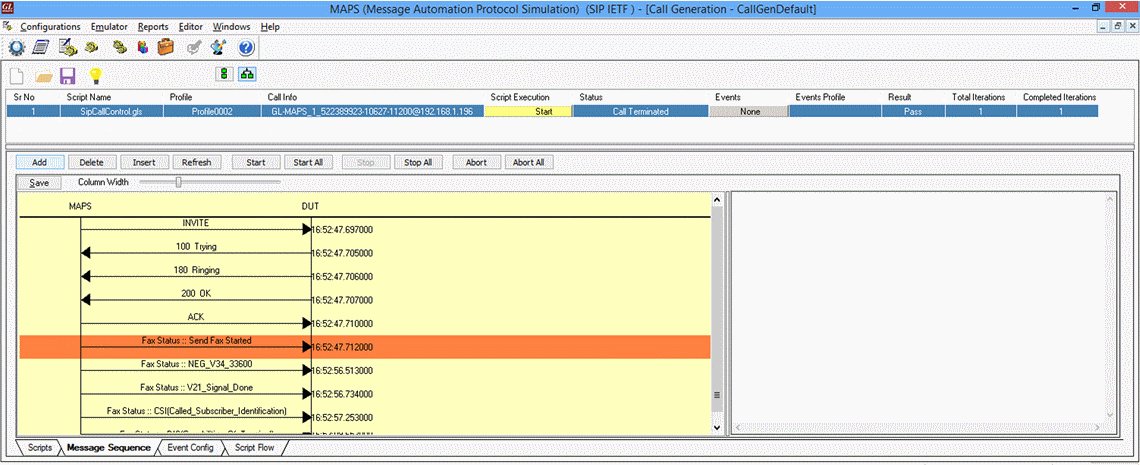Click the empty Events Profile cell

(835, 112)
